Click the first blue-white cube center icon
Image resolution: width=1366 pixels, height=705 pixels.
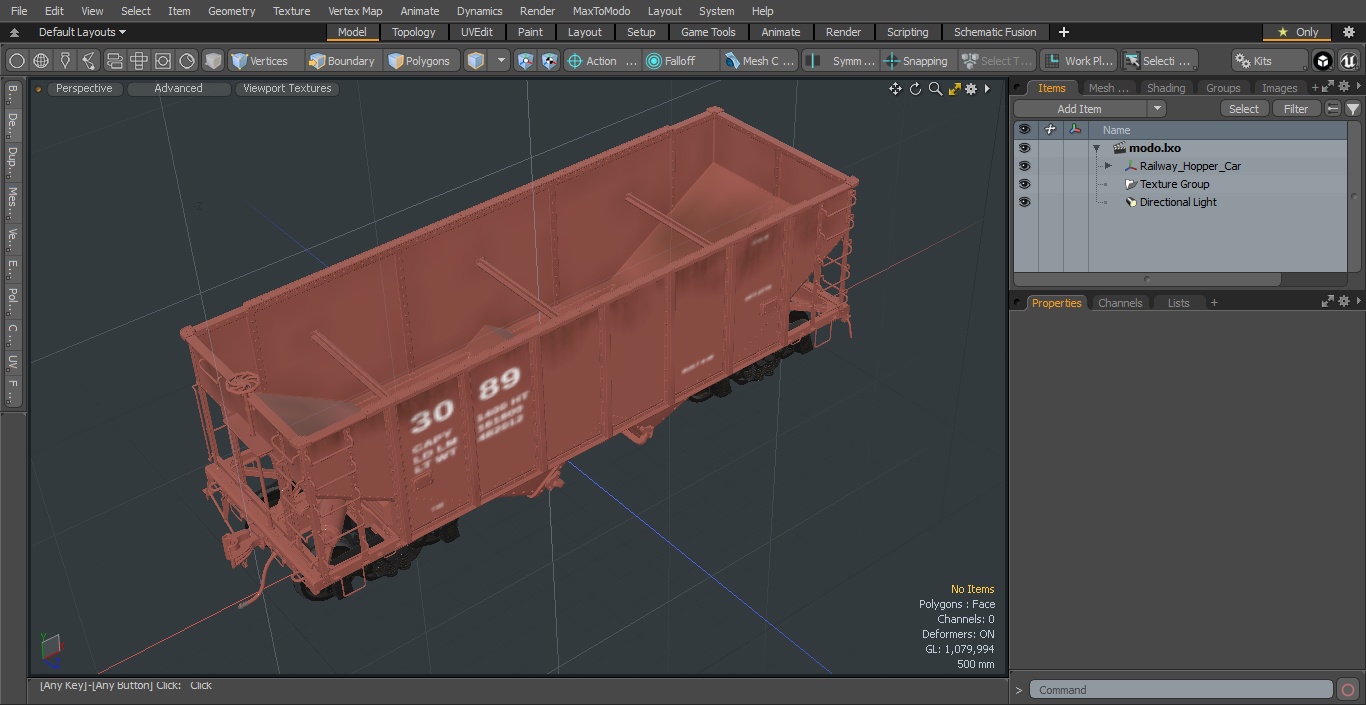526,61
